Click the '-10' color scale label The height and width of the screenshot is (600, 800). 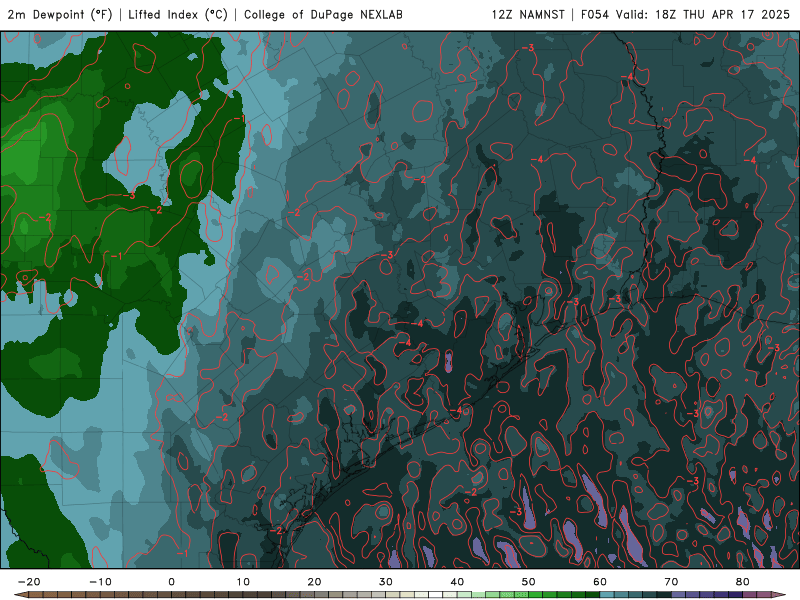[100, 582]
